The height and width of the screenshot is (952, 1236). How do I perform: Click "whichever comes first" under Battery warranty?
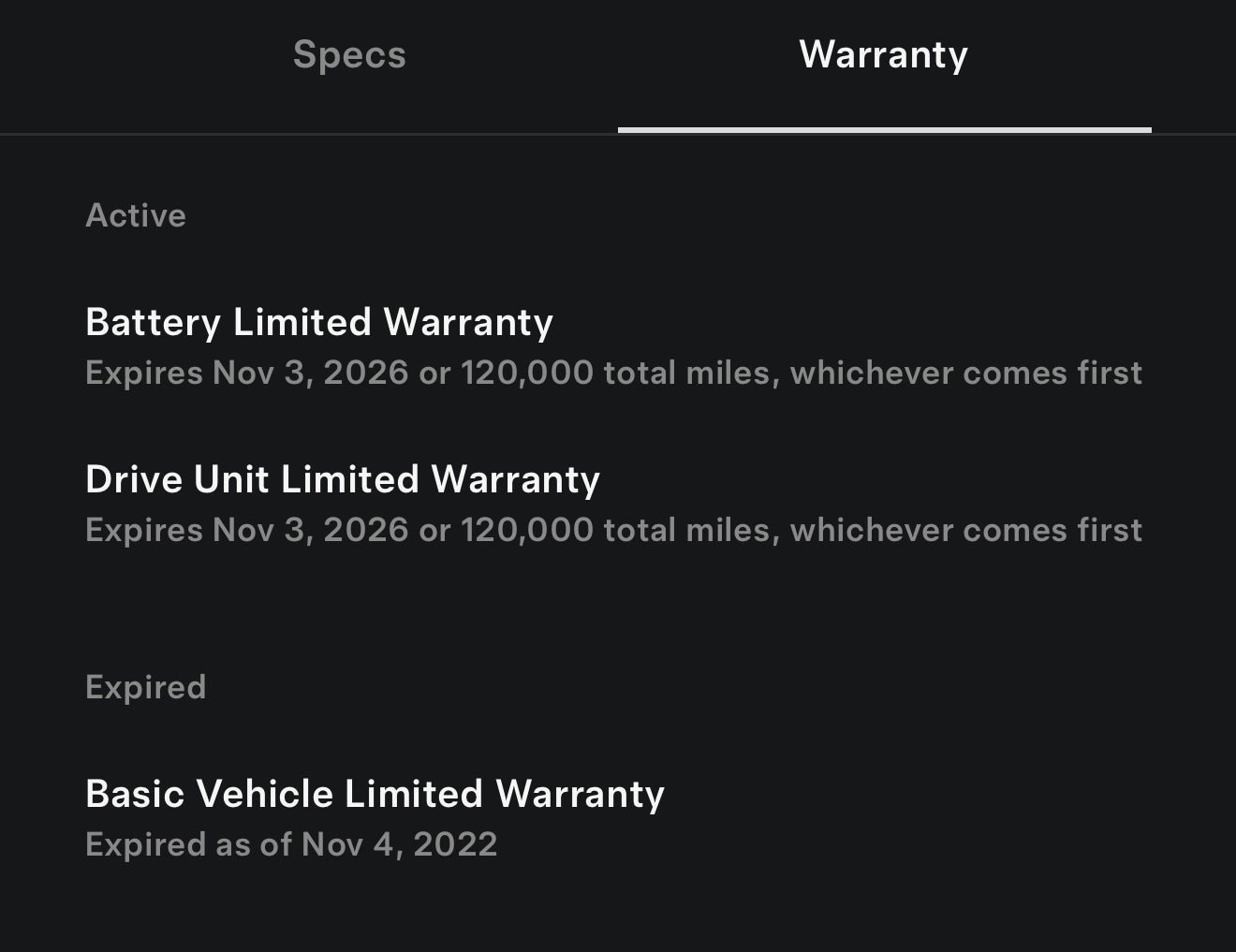pyautogui.click(x=965, y=373)
